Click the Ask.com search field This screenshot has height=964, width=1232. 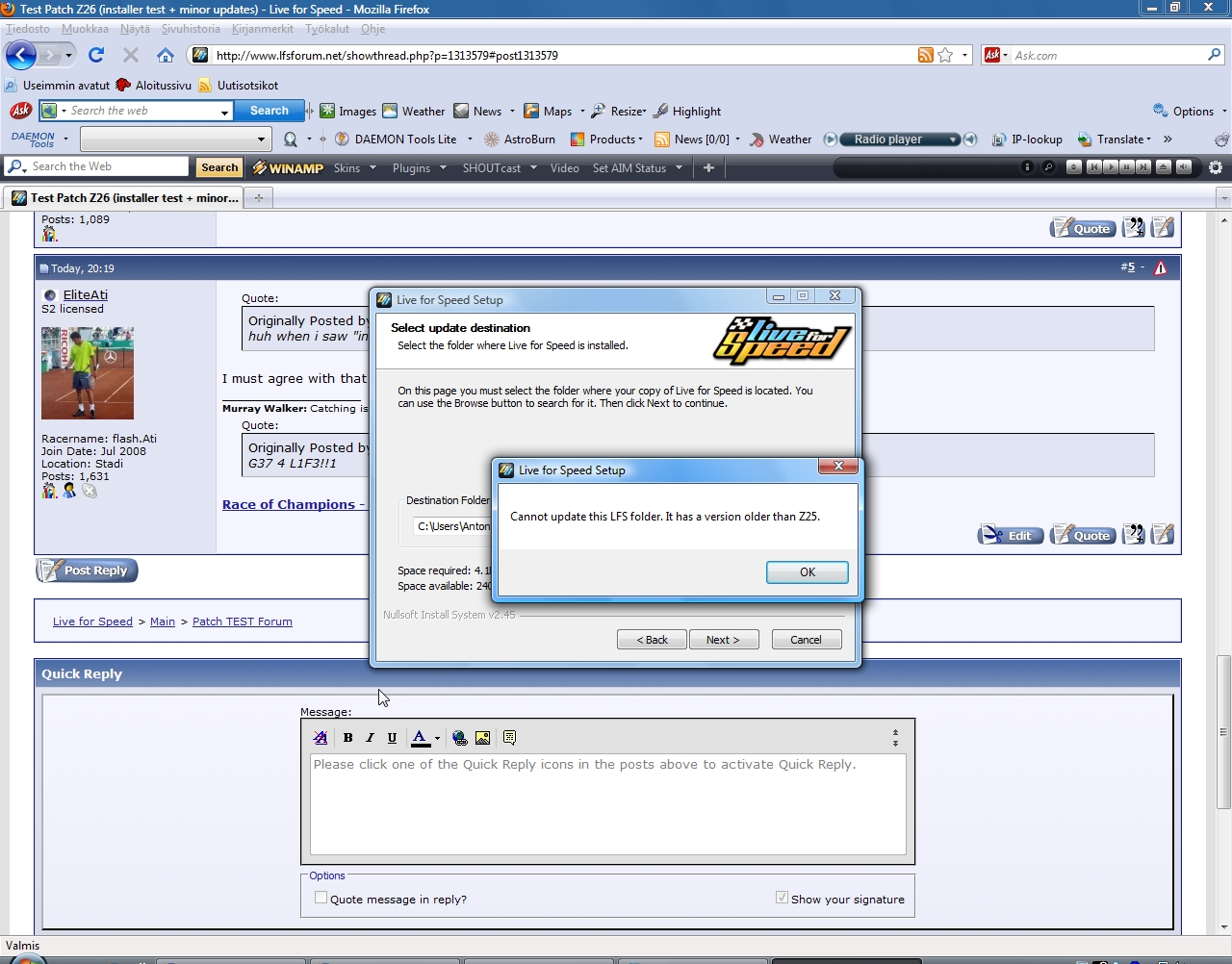[1108, 56]
